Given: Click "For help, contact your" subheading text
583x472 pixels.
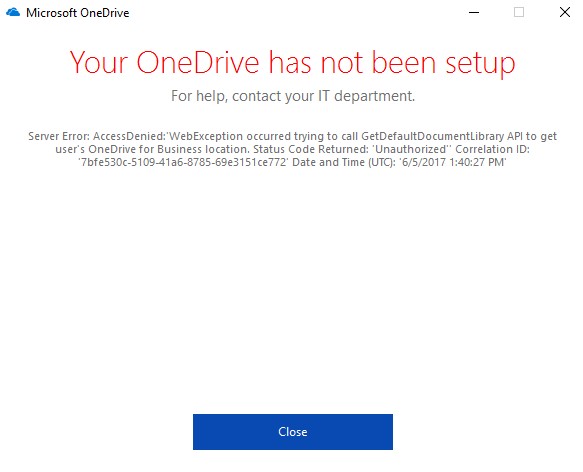Looking at the screenshot, I should pos(242,96).
